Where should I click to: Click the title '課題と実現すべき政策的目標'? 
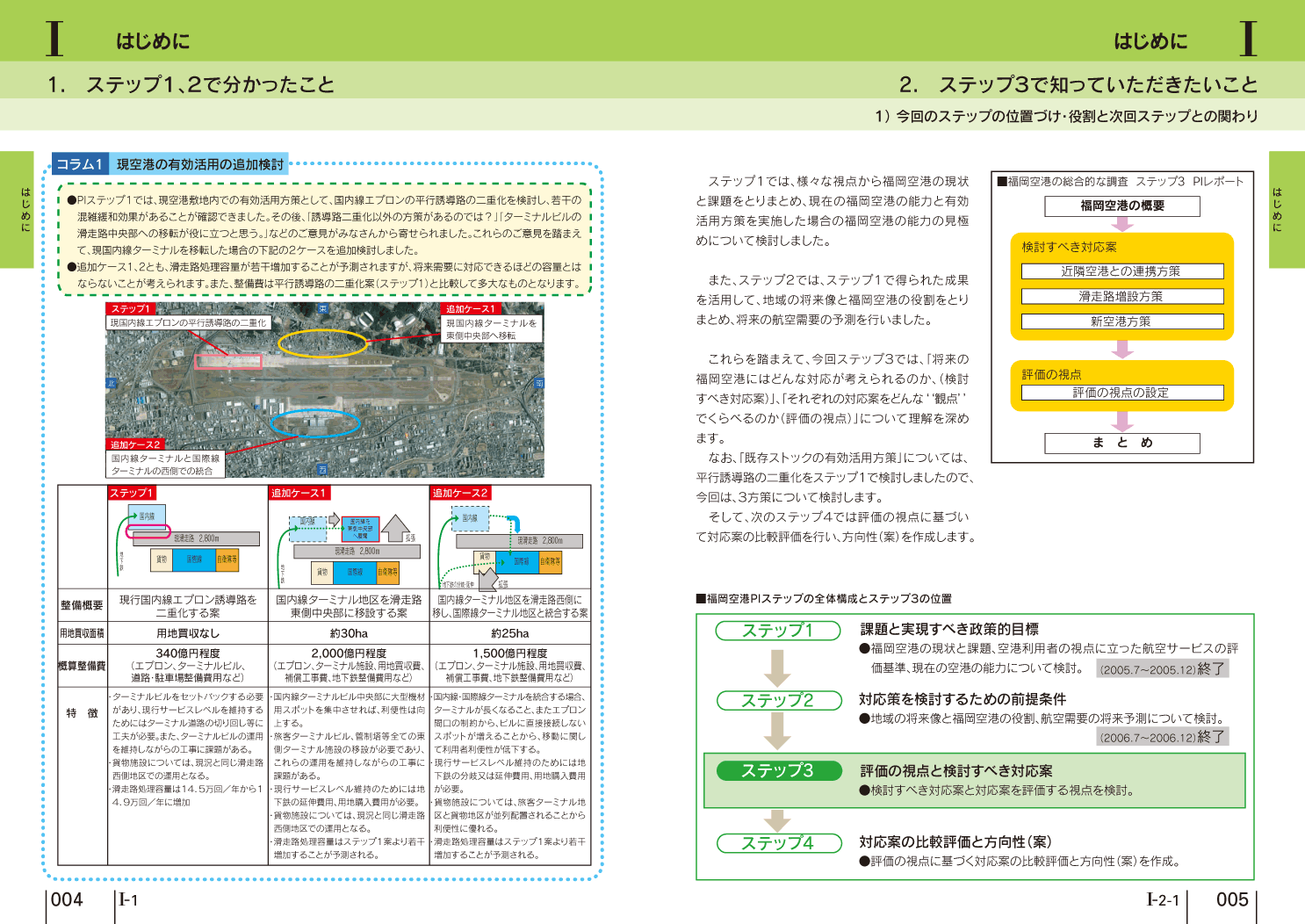(949, 629)
